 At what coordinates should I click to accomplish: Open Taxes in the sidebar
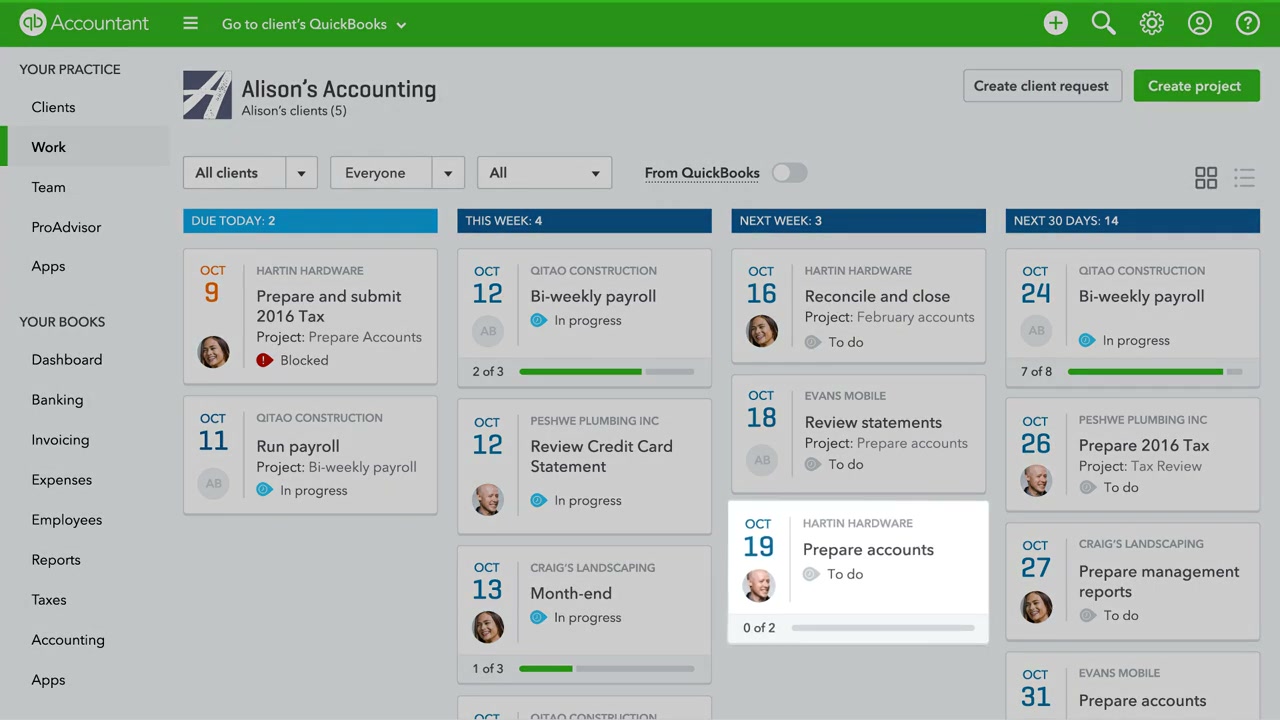(48, 600)
